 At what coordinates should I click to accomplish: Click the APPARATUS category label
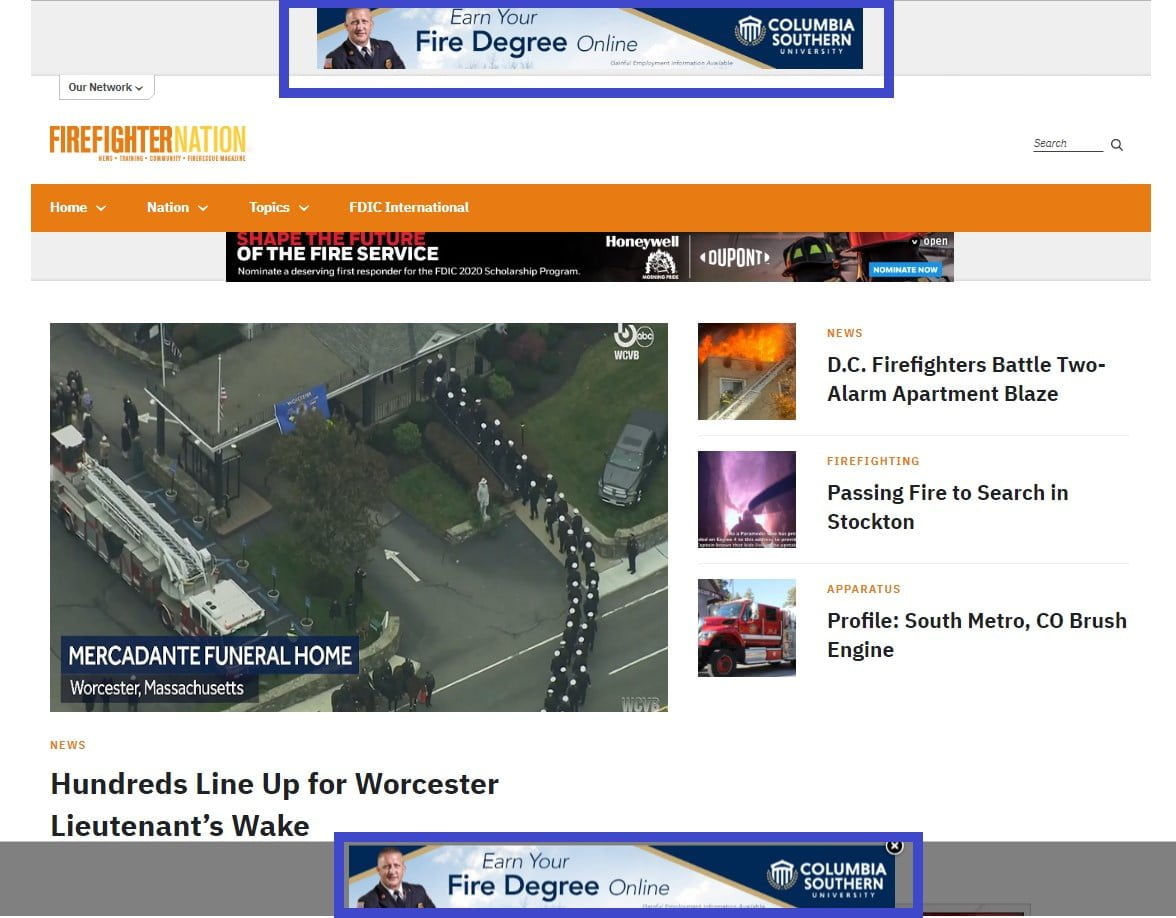[x=863, y=590]
